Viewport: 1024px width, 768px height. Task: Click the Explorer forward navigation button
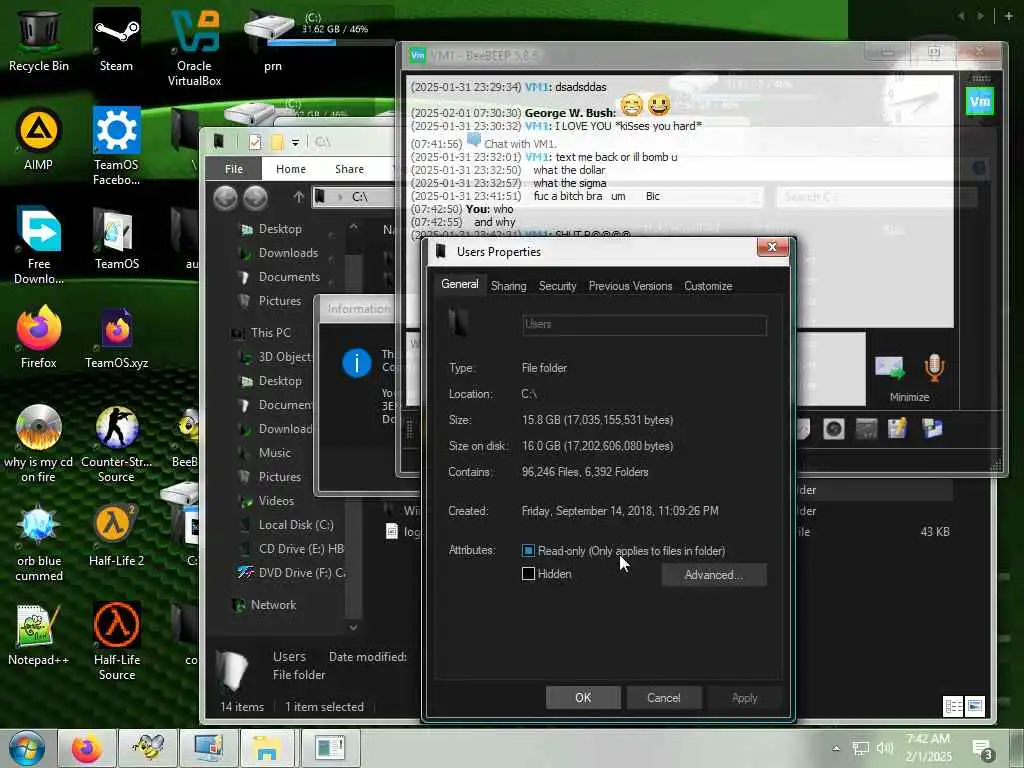click(255, 197)
